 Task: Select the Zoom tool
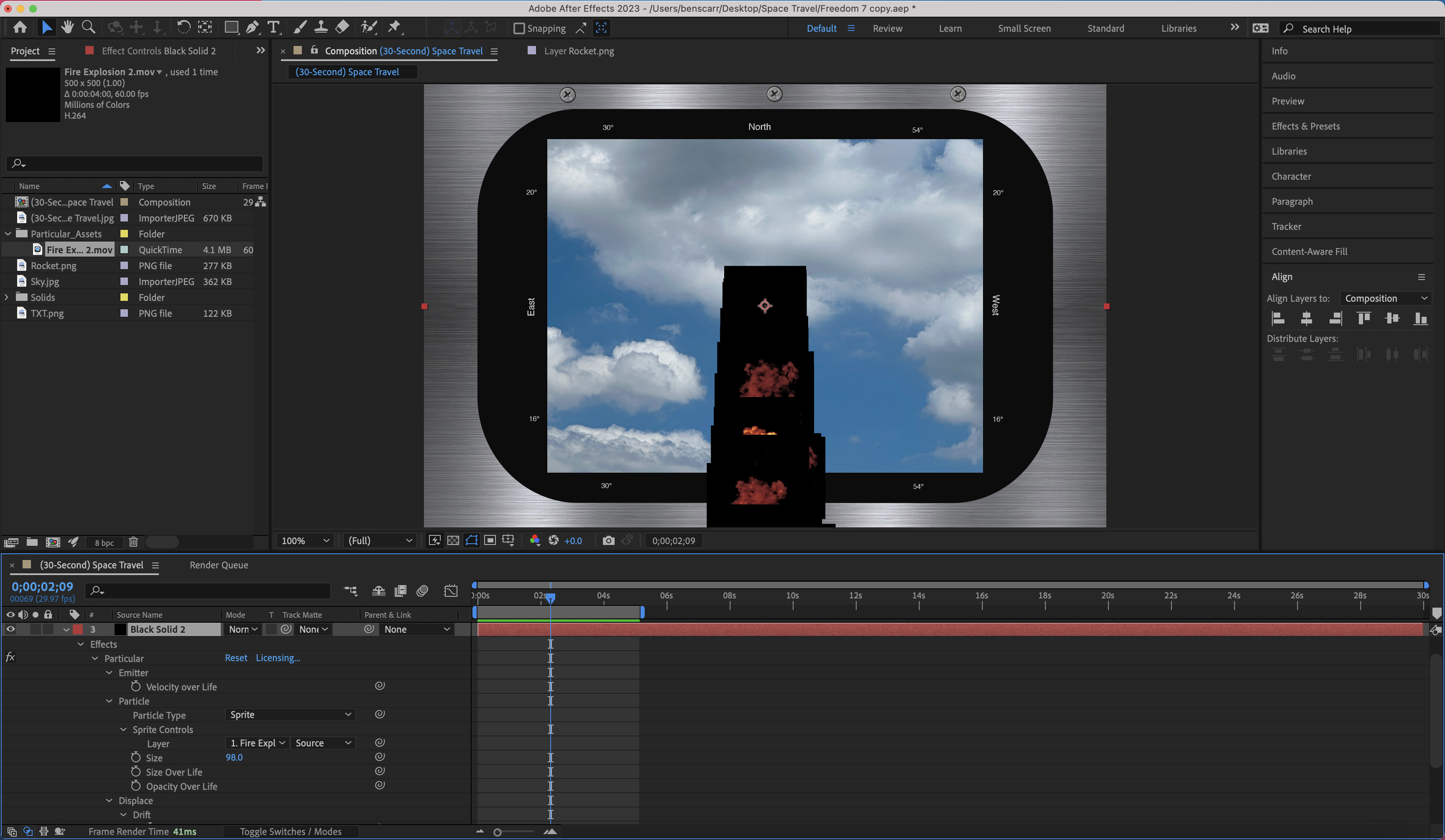tap(88, 27)
